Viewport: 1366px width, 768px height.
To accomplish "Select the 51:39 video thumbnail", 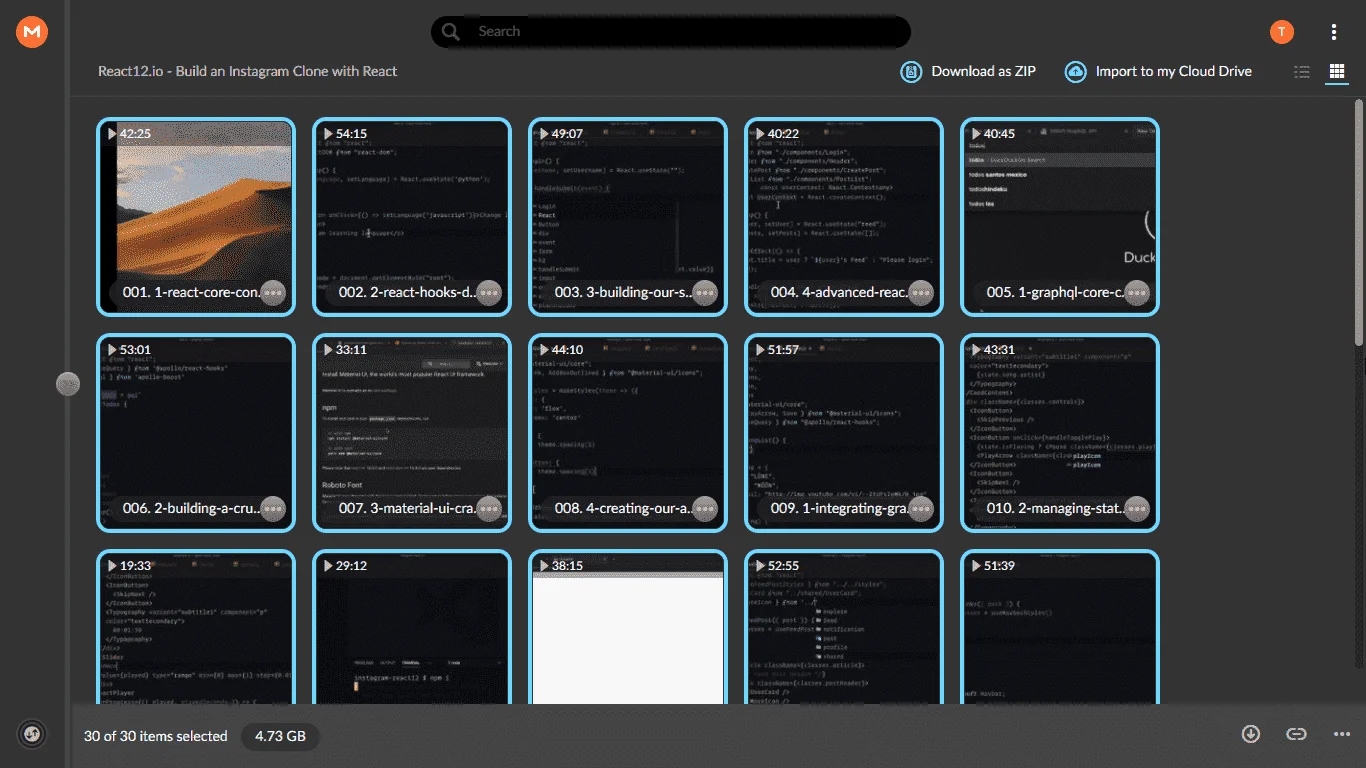I will tap(1060, 627).
